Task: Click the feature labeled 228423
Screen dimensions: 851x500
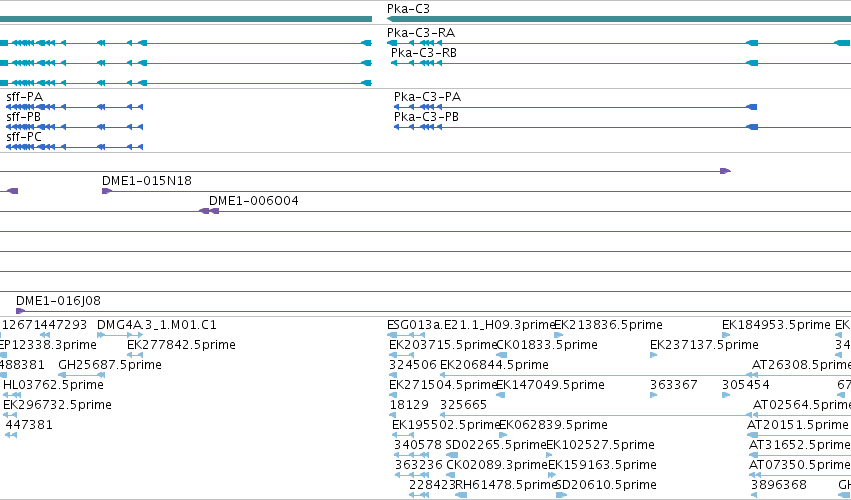Action: point(433,485)
